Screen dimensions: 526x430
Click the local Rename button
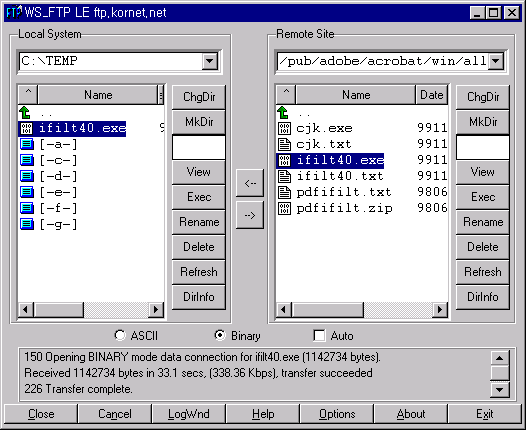(199, 222)
